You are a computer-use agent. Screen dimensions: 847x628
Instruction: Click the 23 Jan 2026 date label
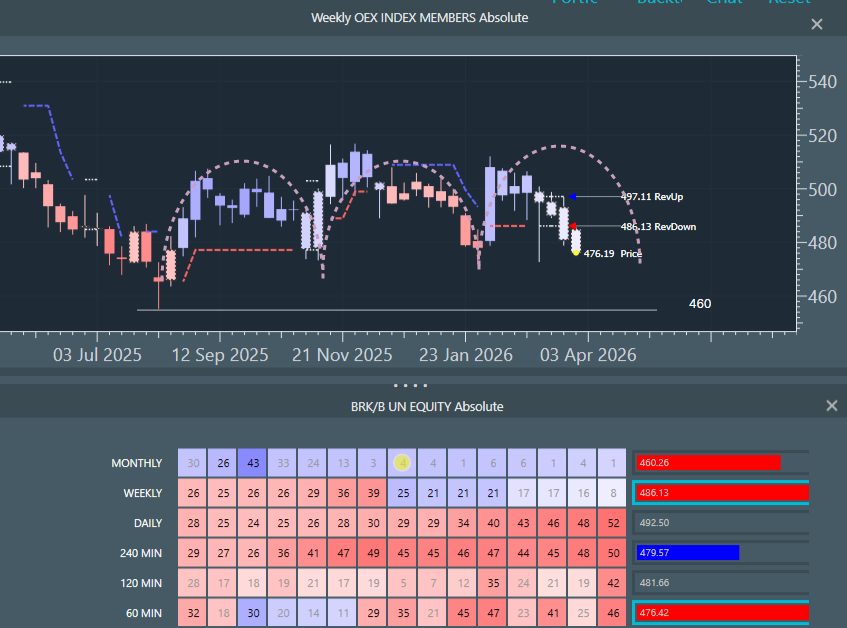pyautogui.click(x=466, y=355)
